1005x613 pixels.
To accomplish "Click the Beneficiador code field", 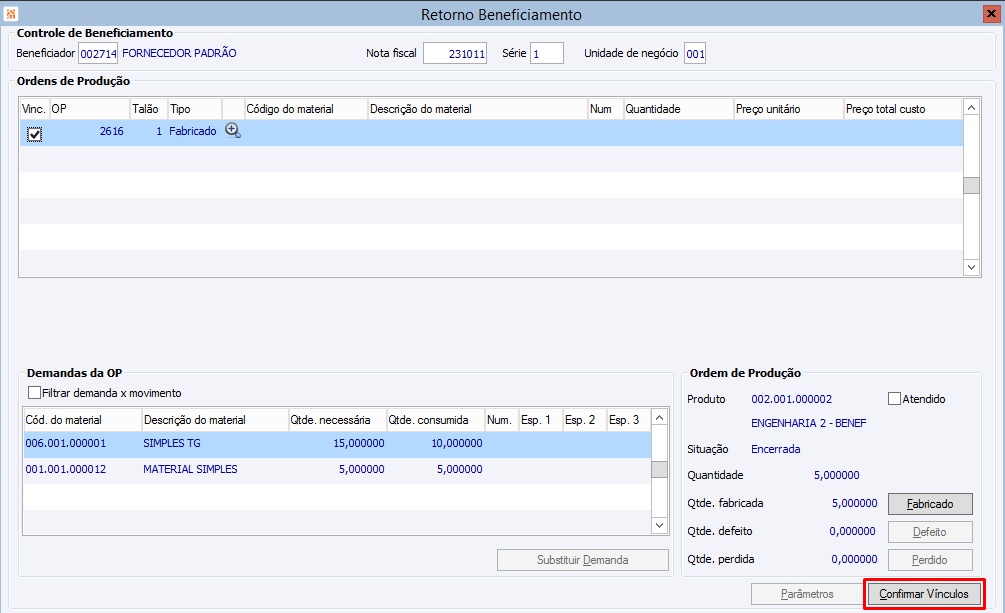I will coord(98,54).
